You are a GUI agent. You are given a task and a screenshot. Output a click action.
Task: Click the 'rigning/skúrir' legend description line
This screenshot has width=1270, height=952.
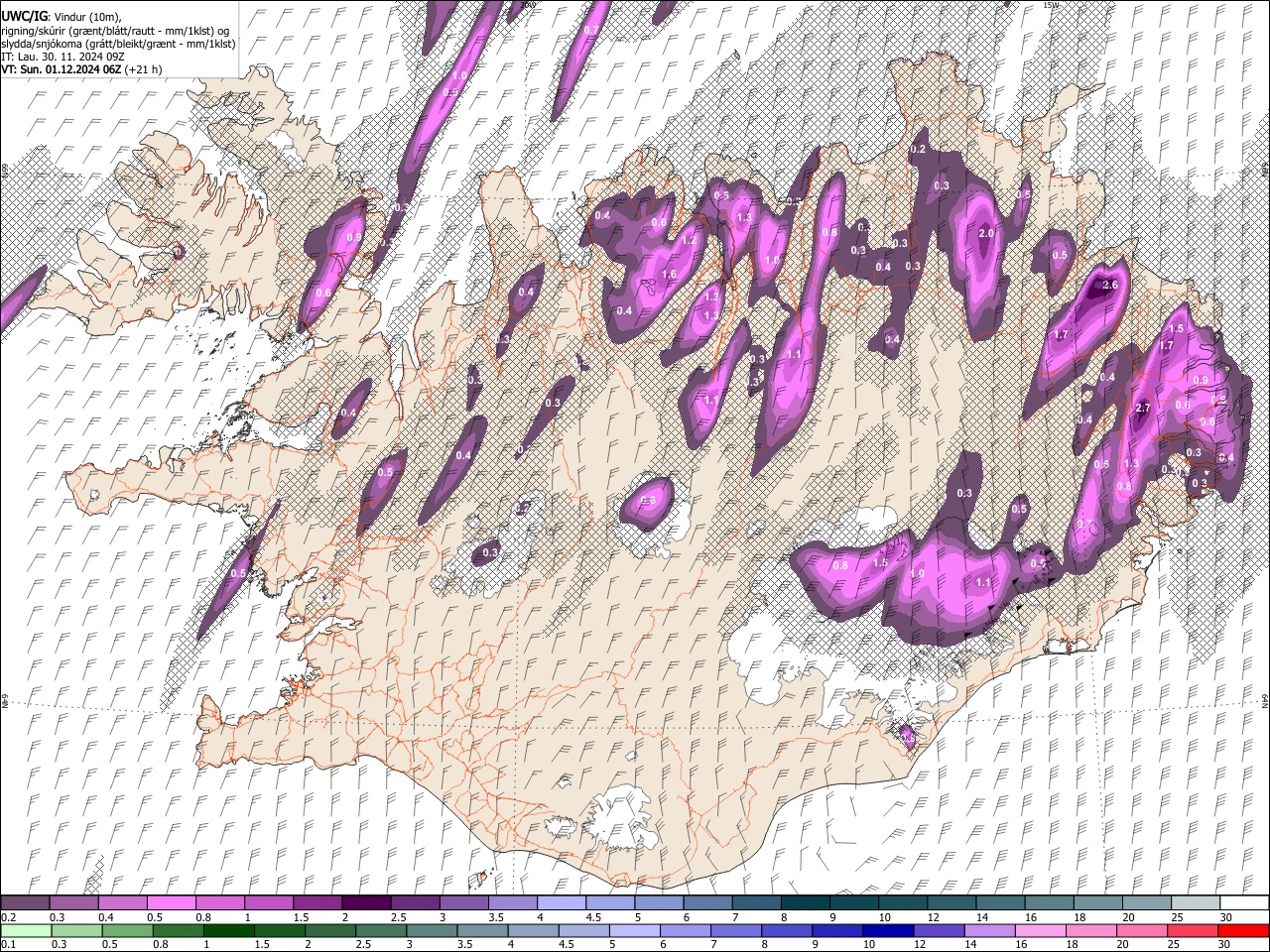pos(115,30)
